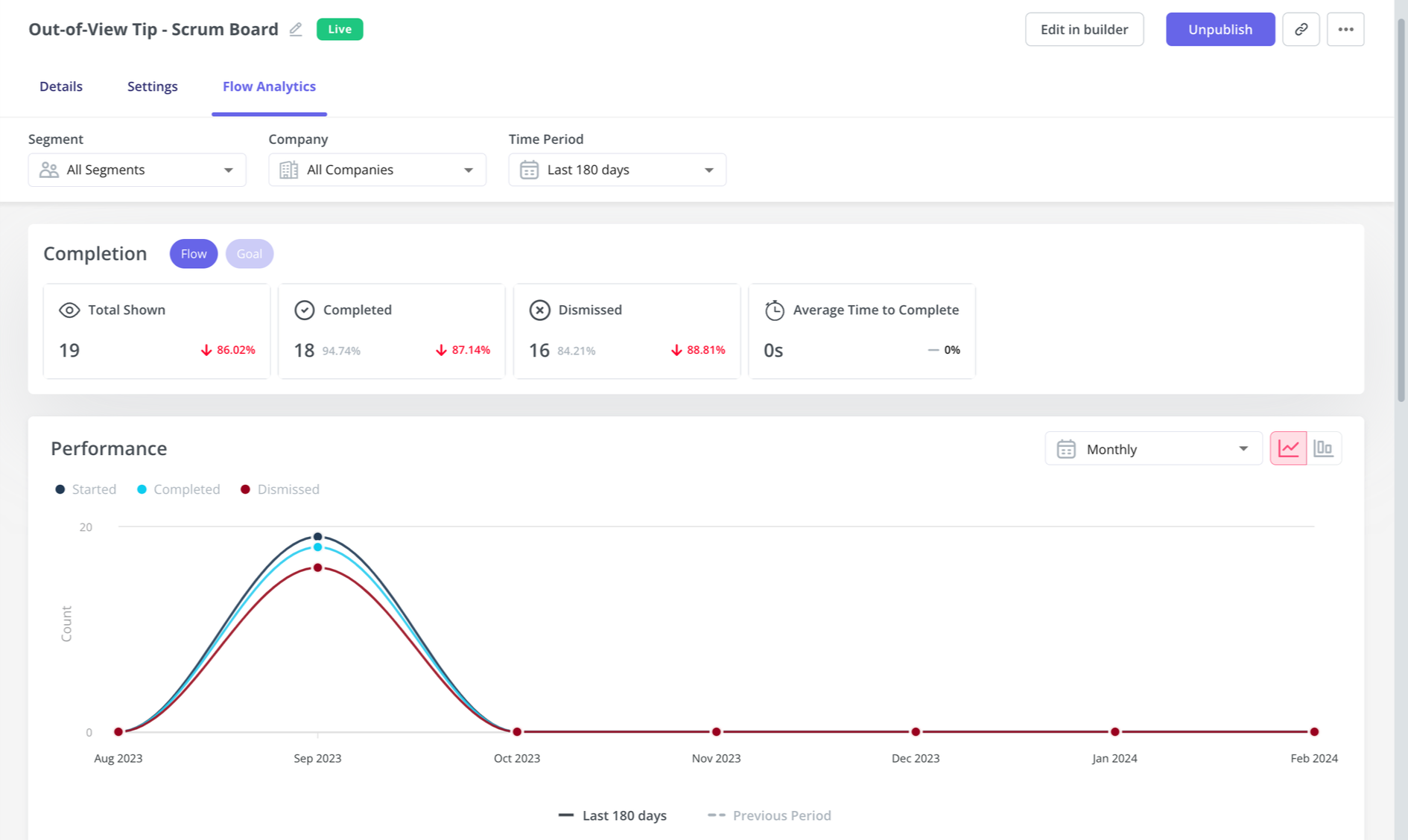The image size is (1408, 840).
Task: Switch to the Settings tab
Action: (x=152, y=86)
